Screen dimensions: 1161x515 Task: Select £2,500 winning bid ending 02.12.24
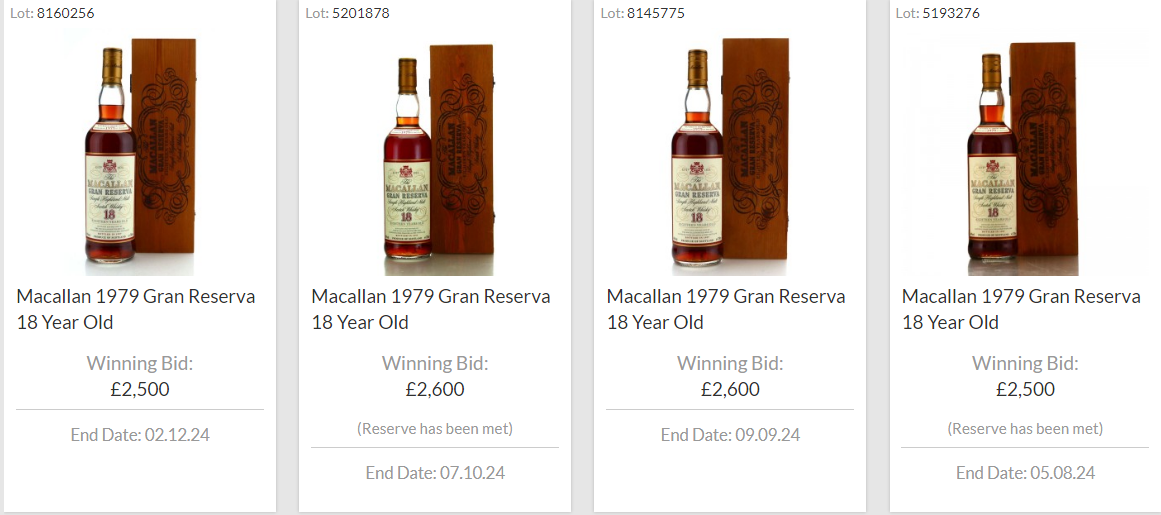pyautogui.click(x=140, y=389)
